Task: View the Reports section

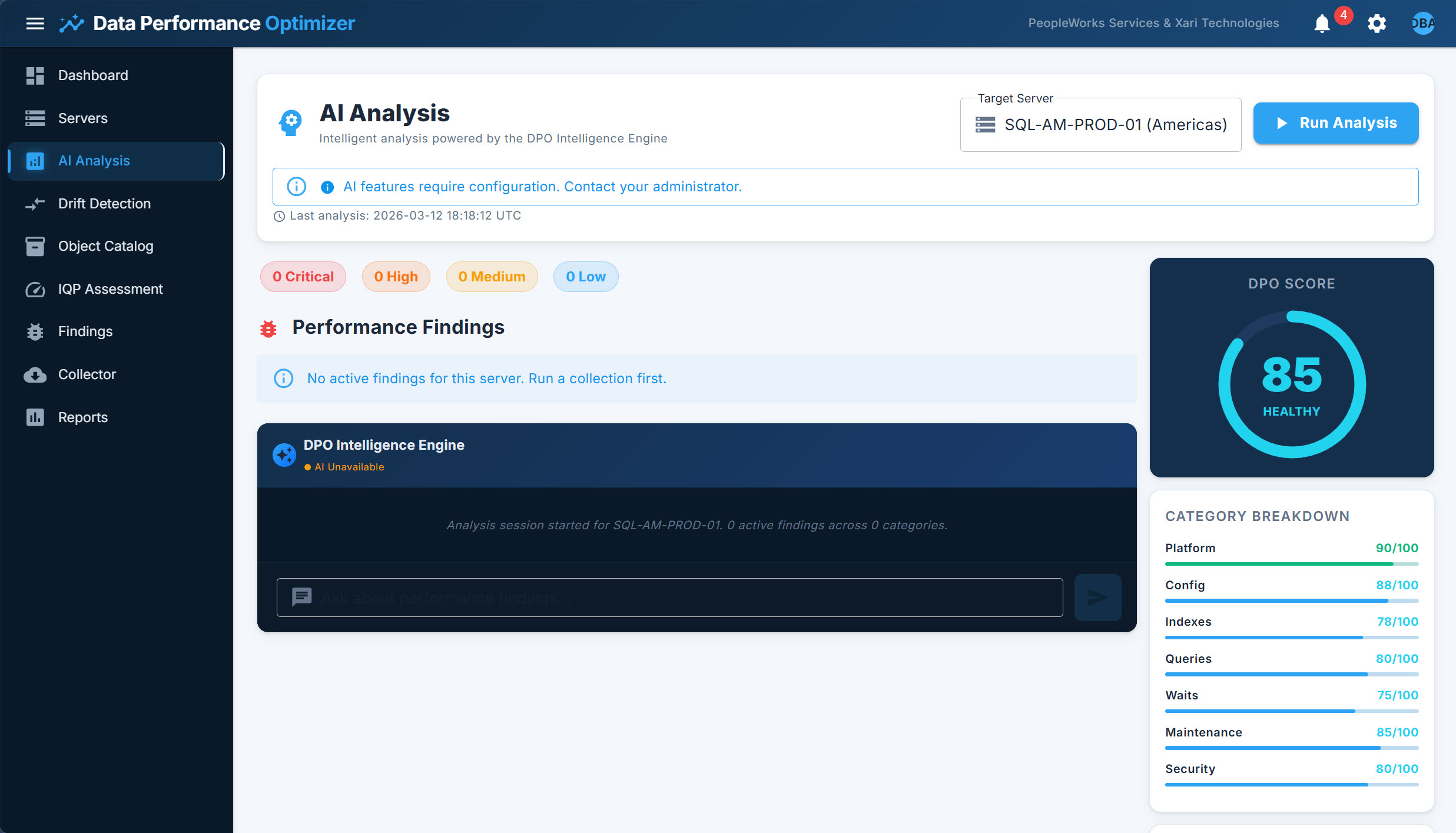Action: [x=82, y=417]
